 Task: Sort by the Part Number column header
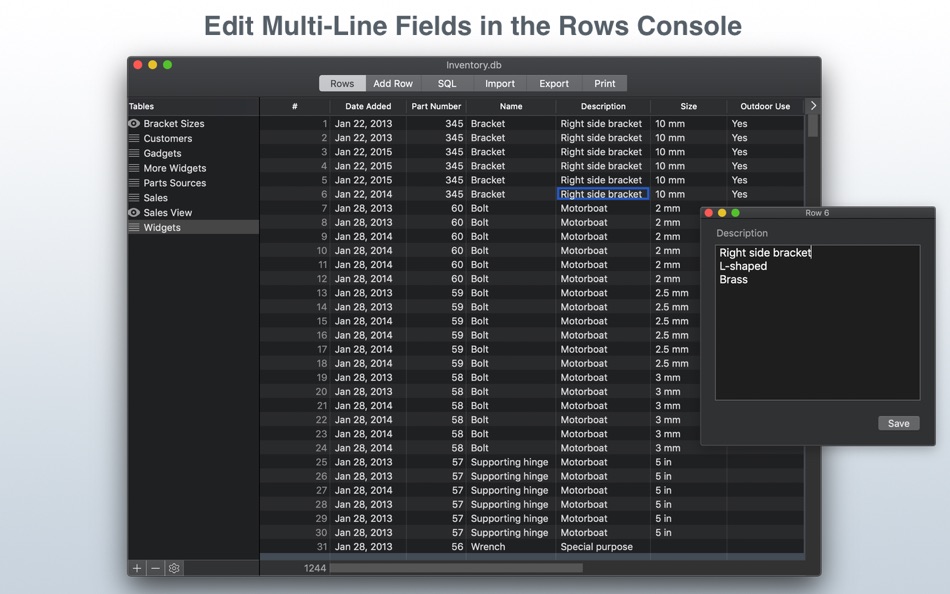pyautogui.click(x=436, y=106)
